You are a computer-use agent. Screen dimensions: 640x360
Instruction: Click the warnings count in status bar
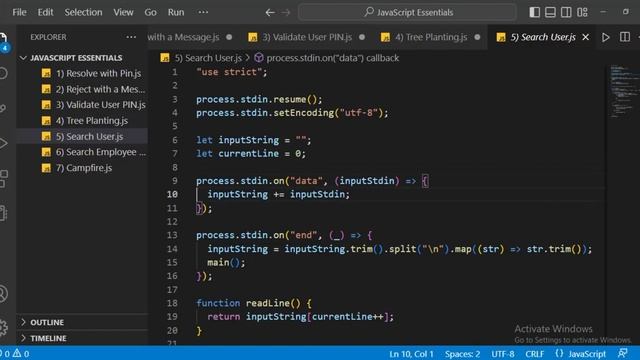coord(21,353)
